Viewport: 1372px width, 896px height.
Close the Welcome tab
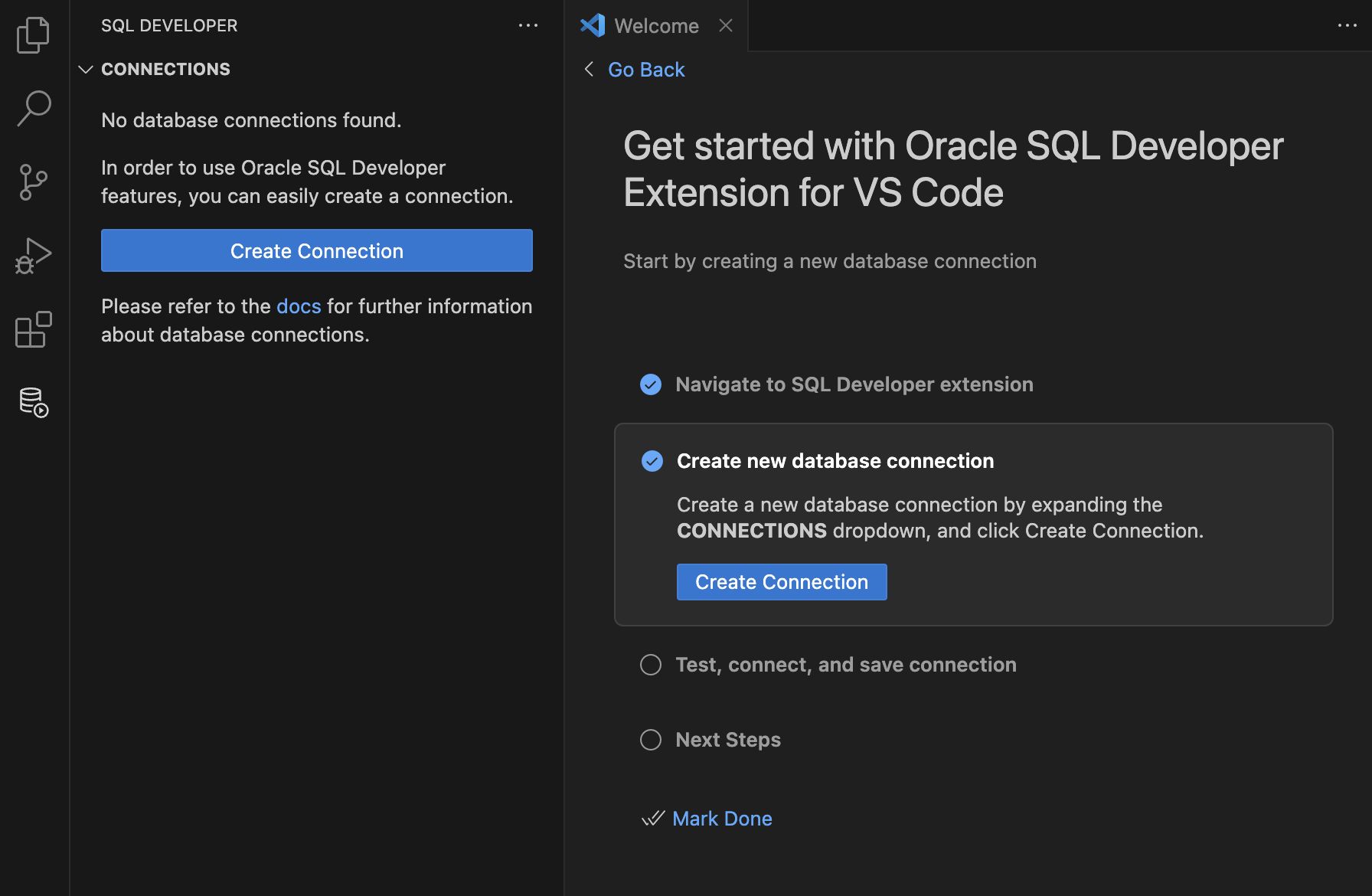click(x=725, y=25)
